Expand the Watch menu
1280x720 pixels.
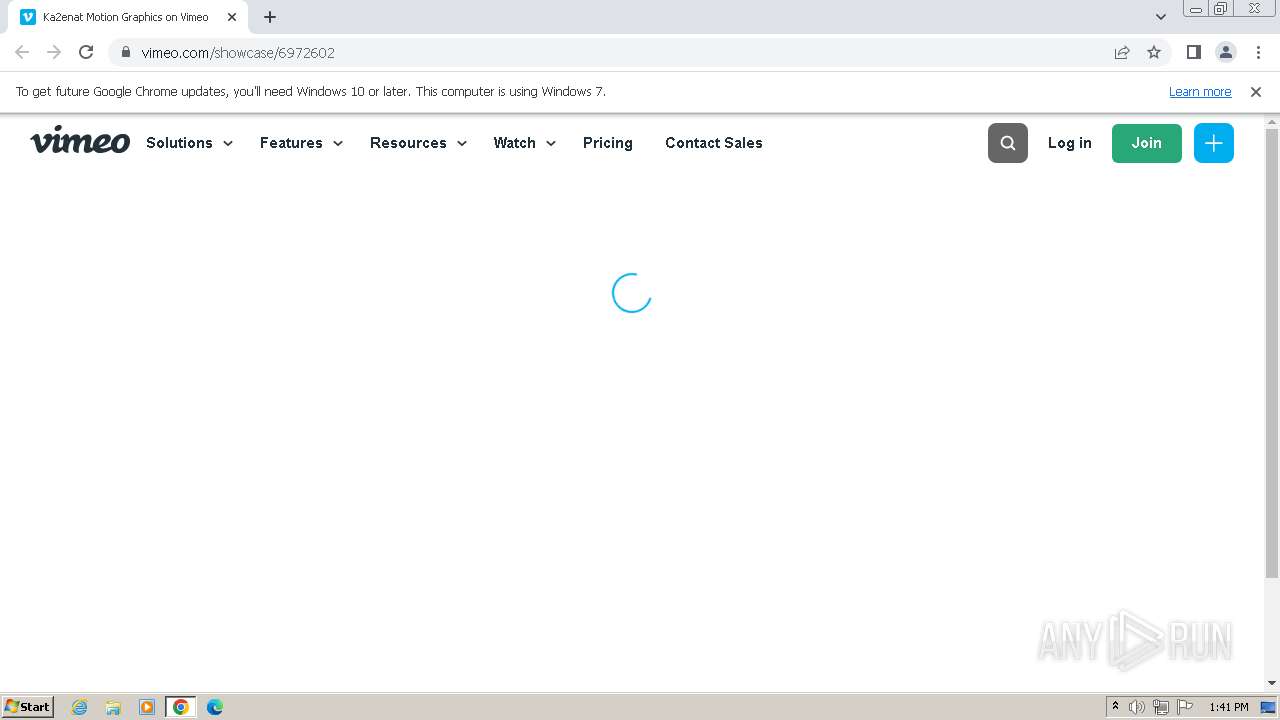(525, 143)
